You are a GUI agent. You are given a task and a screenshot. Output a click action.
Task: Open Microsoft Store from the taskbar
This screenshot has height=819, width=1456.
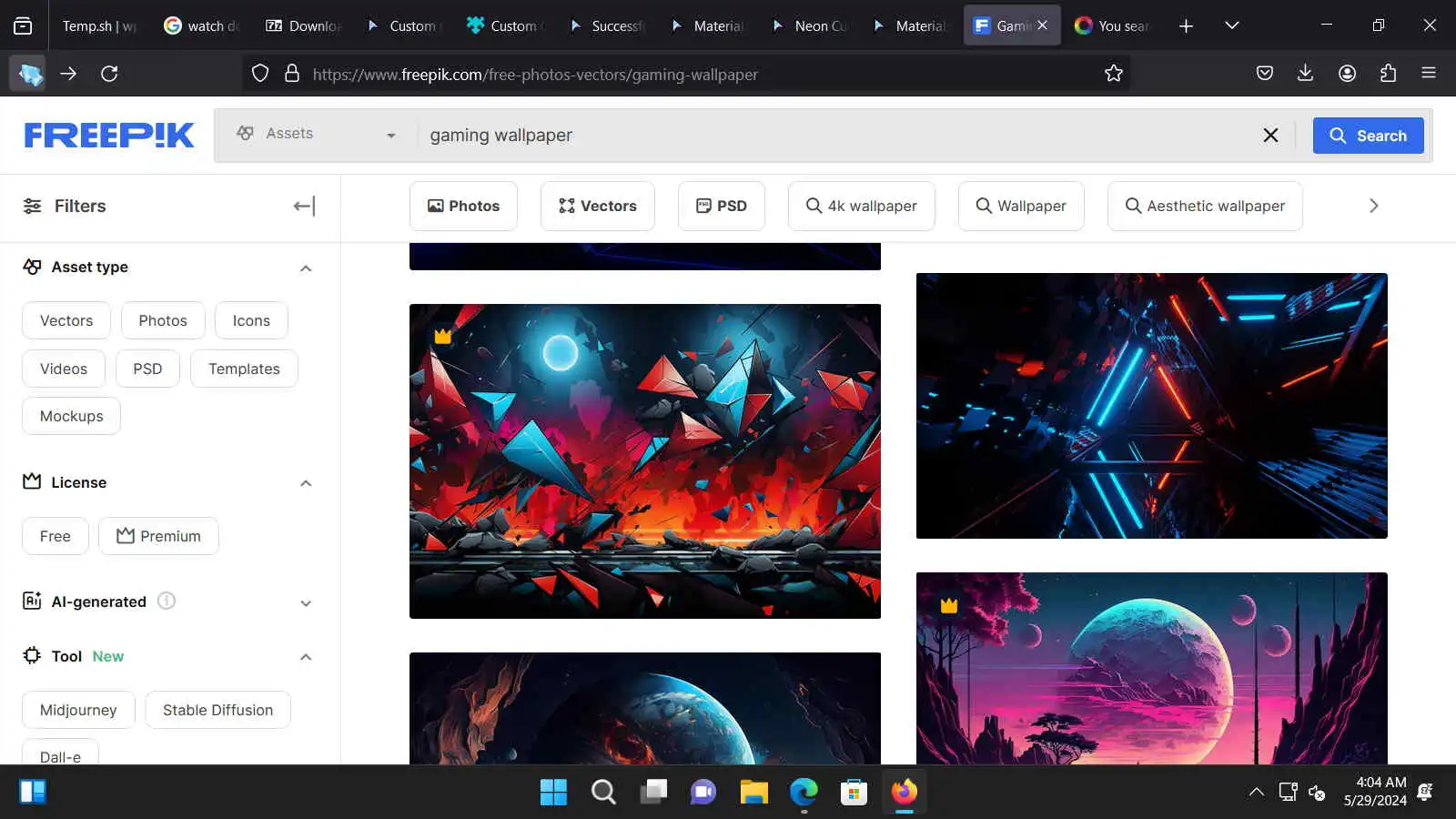coord(854,792)
